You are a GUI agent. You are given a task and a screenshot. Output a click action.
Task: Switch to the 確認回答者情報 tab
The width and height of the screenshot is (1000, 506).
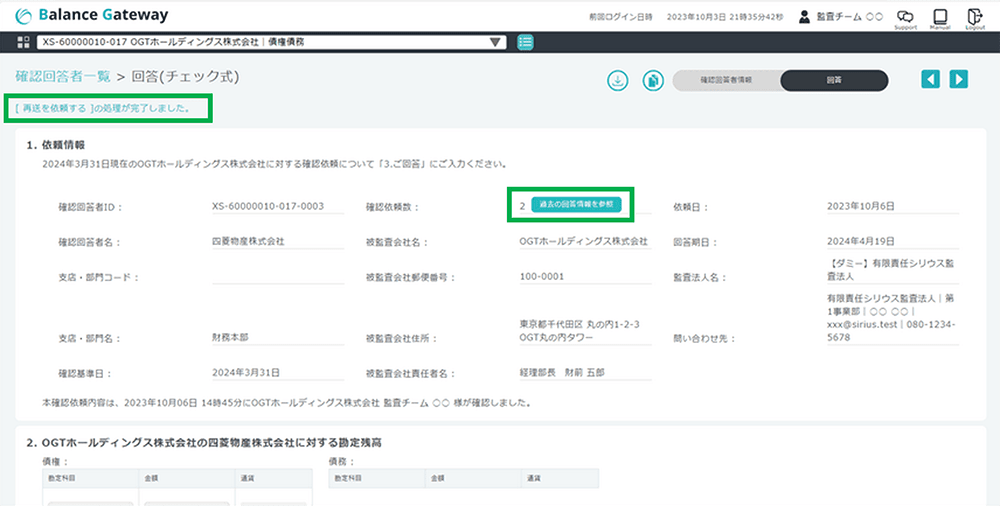tap(726, 81)
